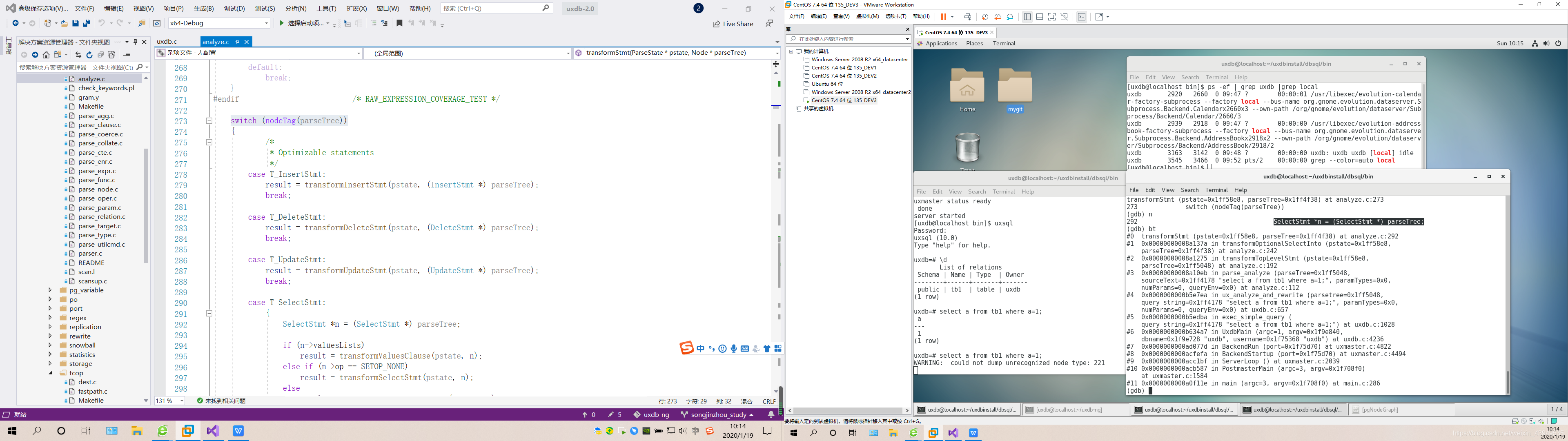Open the 调试(D) menu
Viewport: 1568px width, 441px height.
pos(234,9)
